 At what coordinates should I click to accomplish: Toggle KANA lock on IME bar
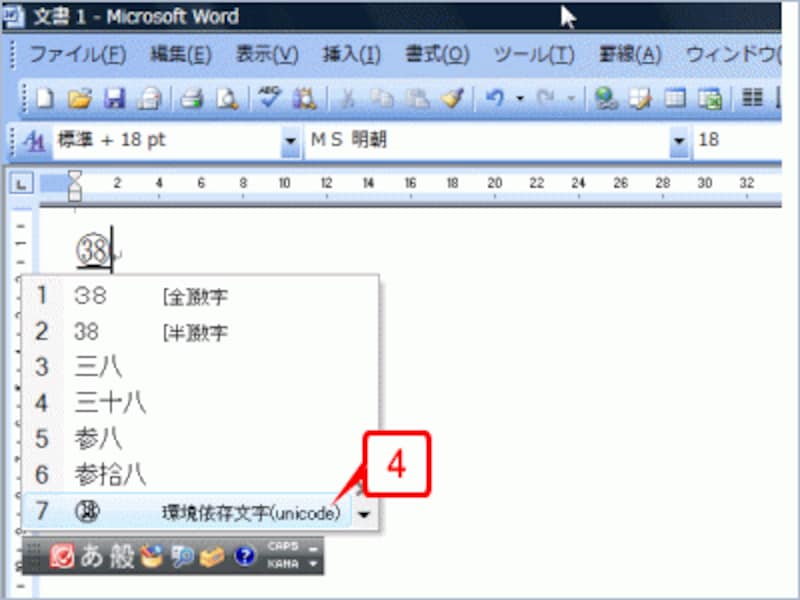[x=283, y=564]
